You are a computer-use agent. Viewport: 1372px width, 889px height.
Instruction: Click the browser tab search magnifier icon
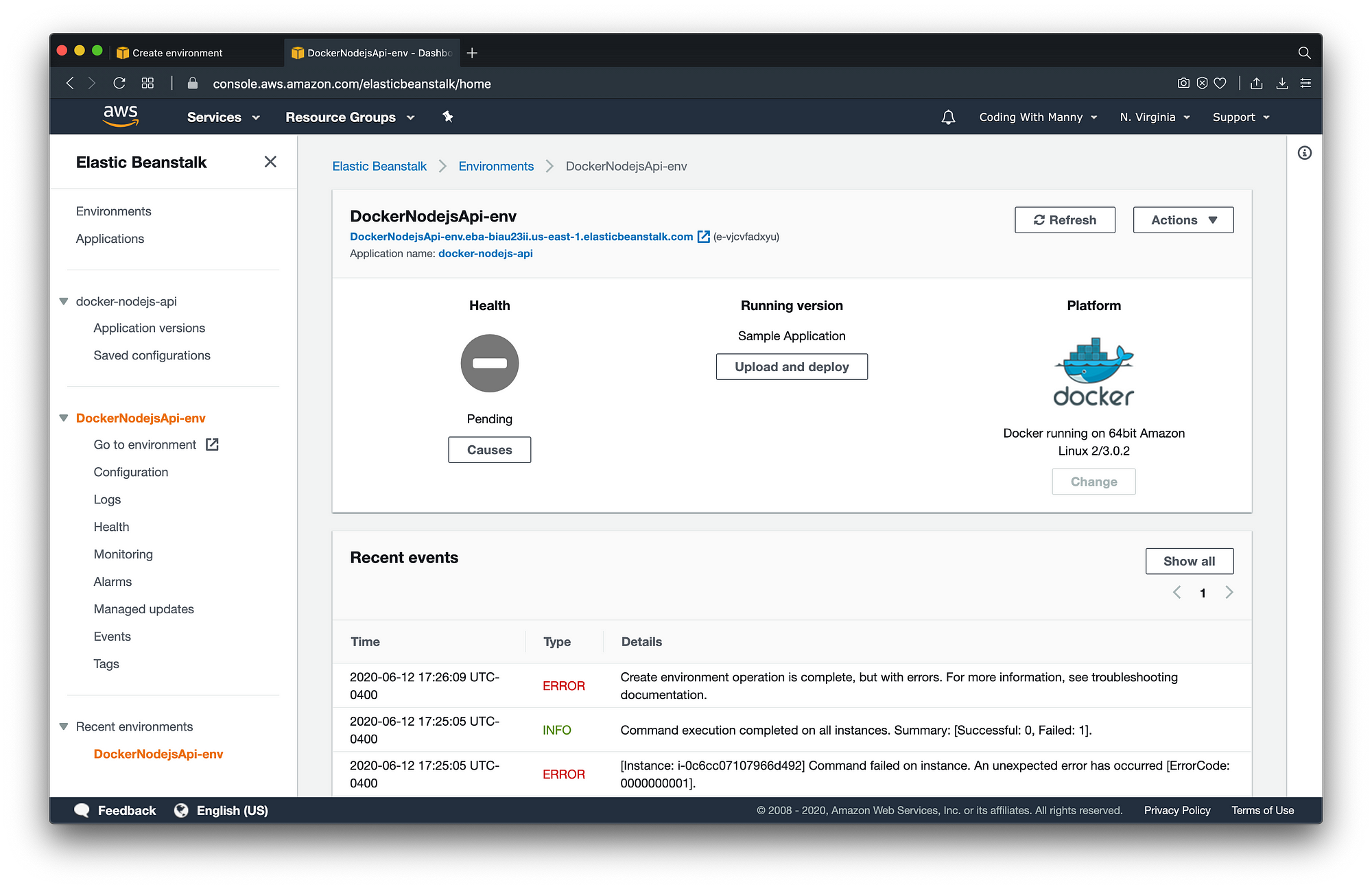pos(1304,53)
